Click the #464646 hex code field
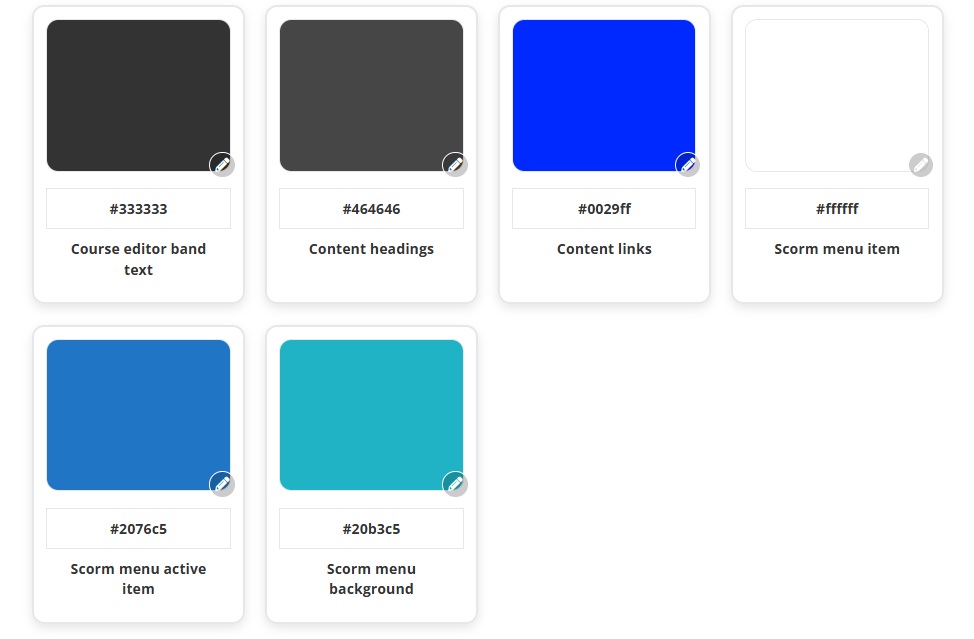This screenshot has width=974, height=639. tap(371, 209)
